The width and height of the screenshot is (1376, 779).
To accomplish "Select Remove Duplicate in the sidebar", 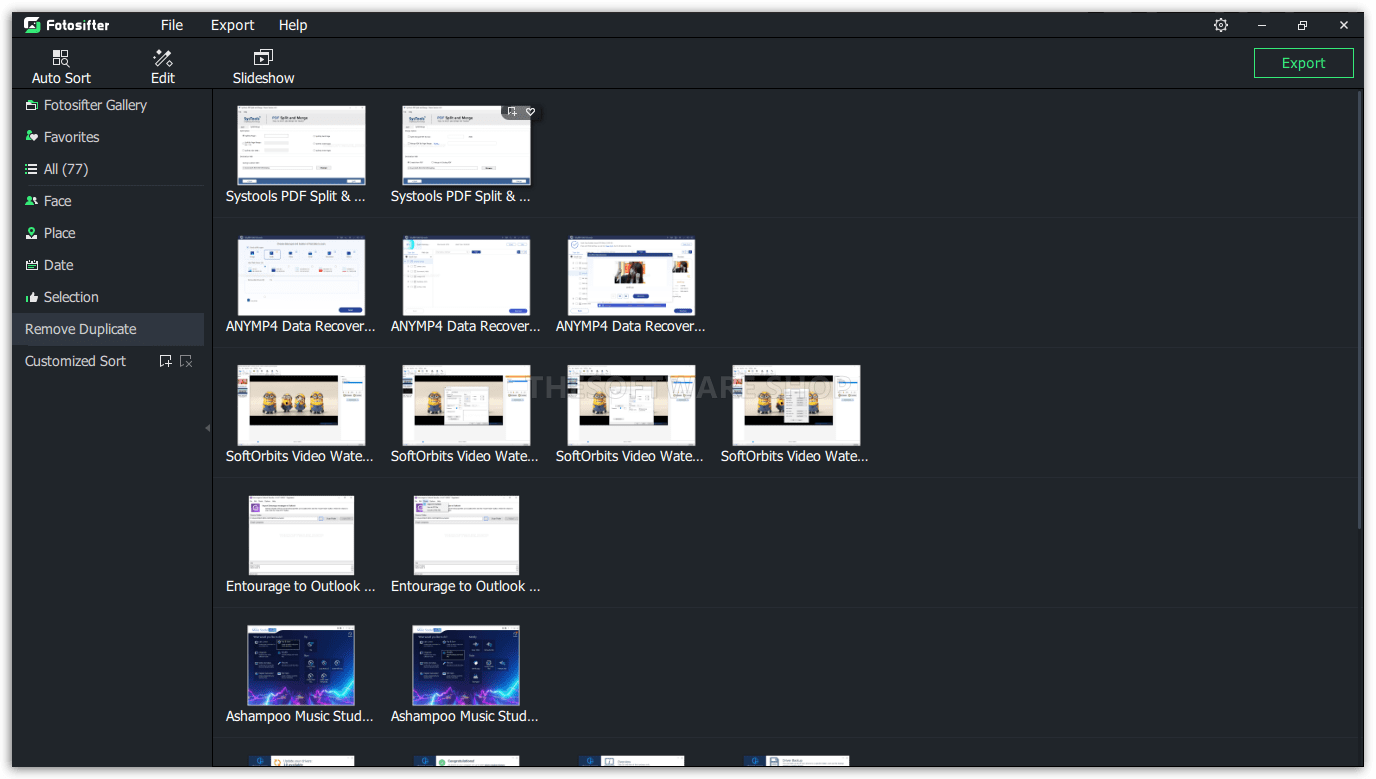I will [x=108, y=329].
